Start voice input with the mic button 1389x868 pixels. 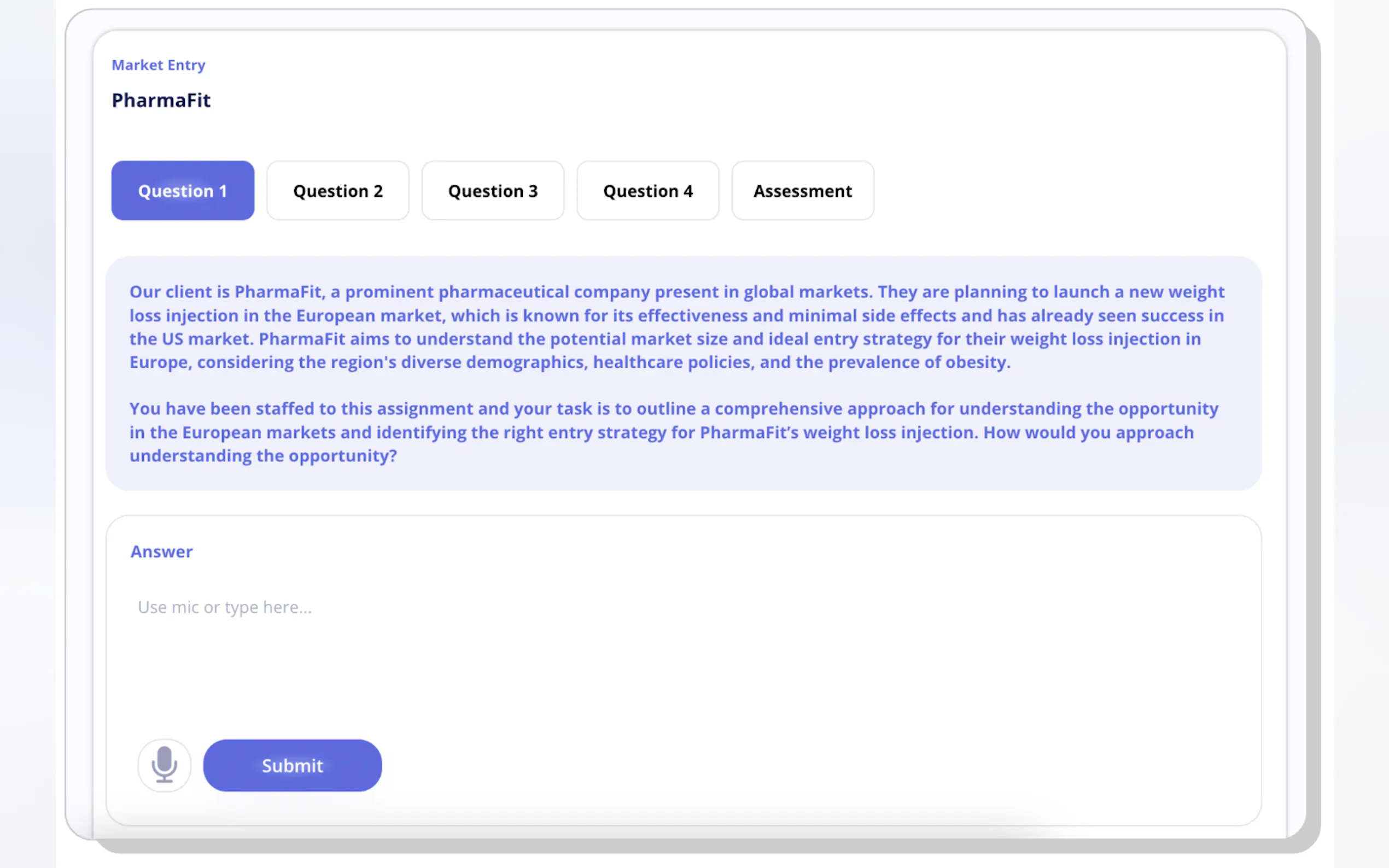pyautogui.click(x=164, y=765)
